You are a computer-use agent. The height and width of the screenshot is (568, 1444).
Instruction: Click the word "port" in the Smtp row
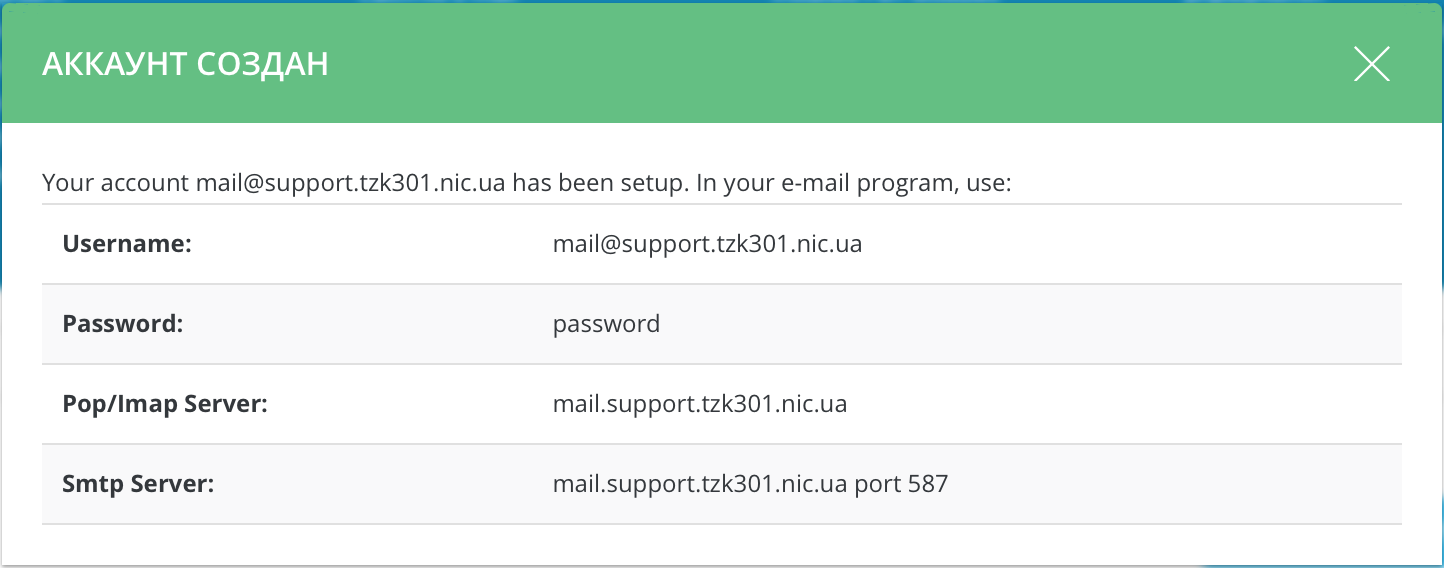point(877,485)
